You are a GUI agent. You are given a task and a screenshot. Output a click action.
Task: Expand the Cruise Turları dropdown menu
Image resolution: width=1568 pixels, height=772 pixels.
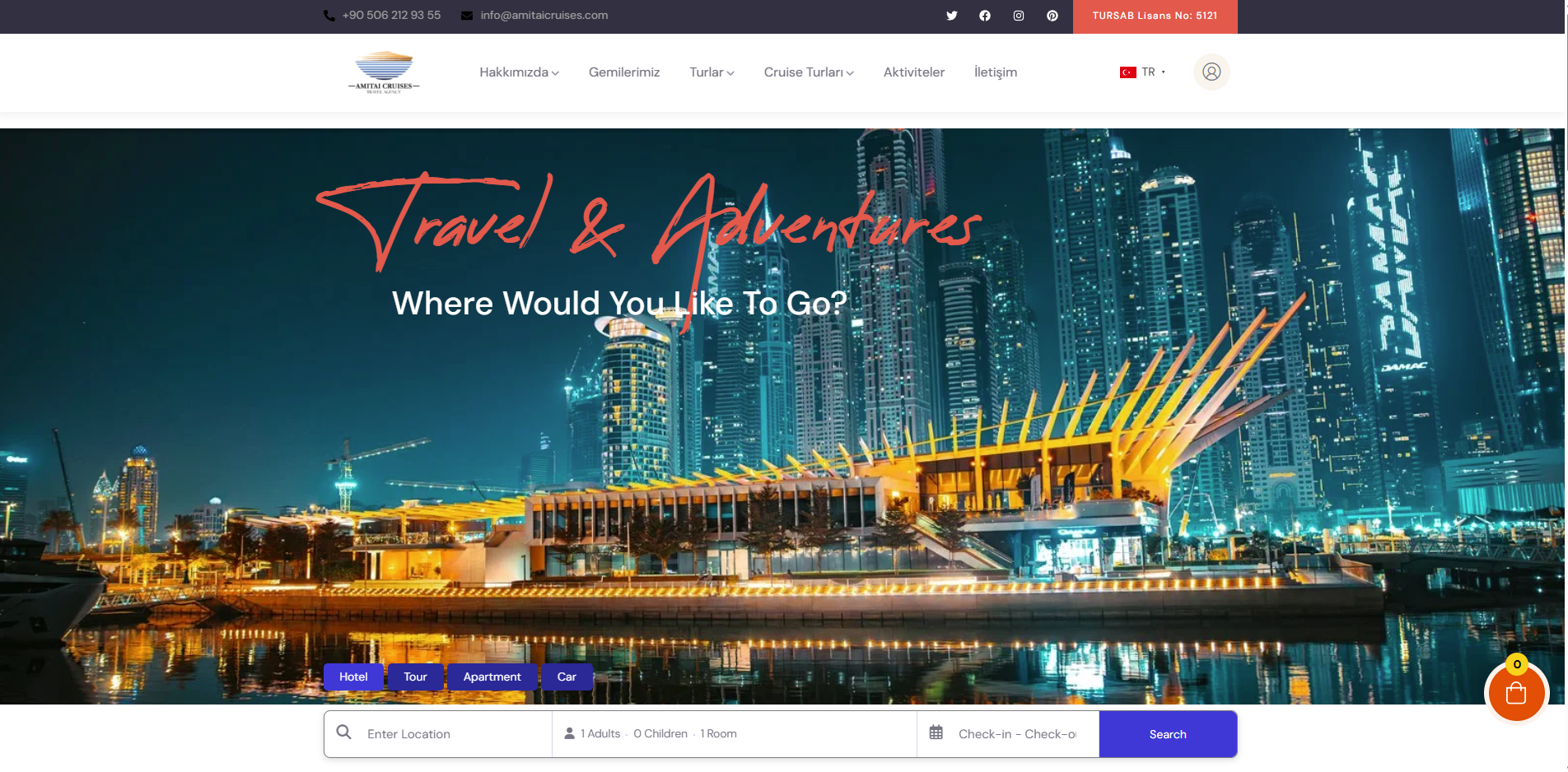click(808, 72)
